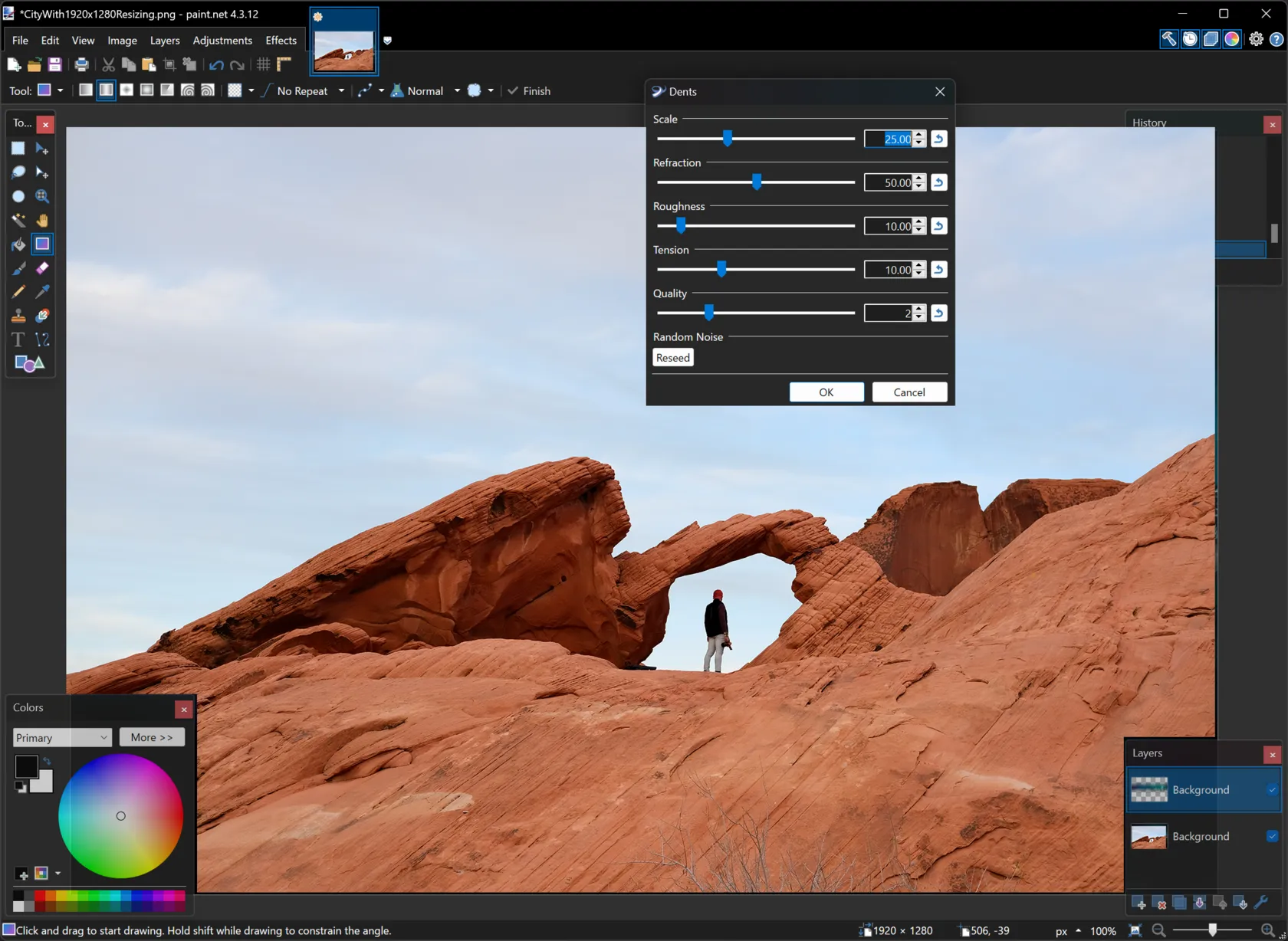Screen dimensions: 1288x941
Task: Open the No Repeat dropdown
Action: point(340,90)
